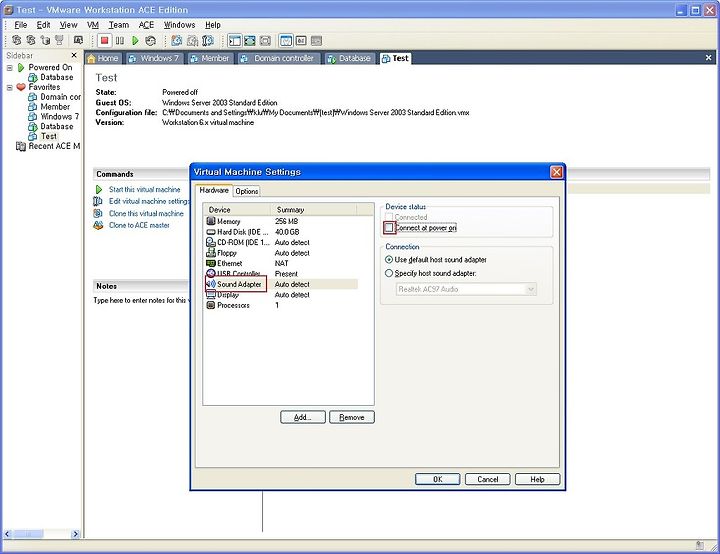Click the Appliance view toolbar icon
This screenshot has height=554, width=720.
pos(316,41)
